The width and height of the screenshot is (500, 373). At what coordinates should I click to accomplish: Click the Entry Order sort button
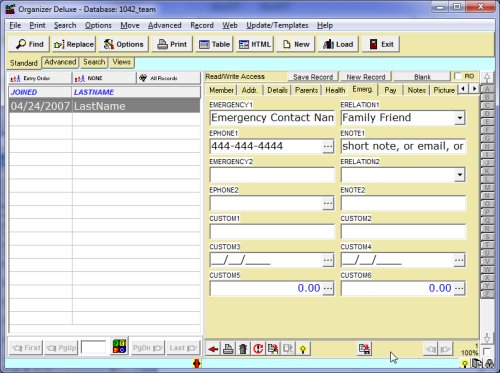coord(40,78)
